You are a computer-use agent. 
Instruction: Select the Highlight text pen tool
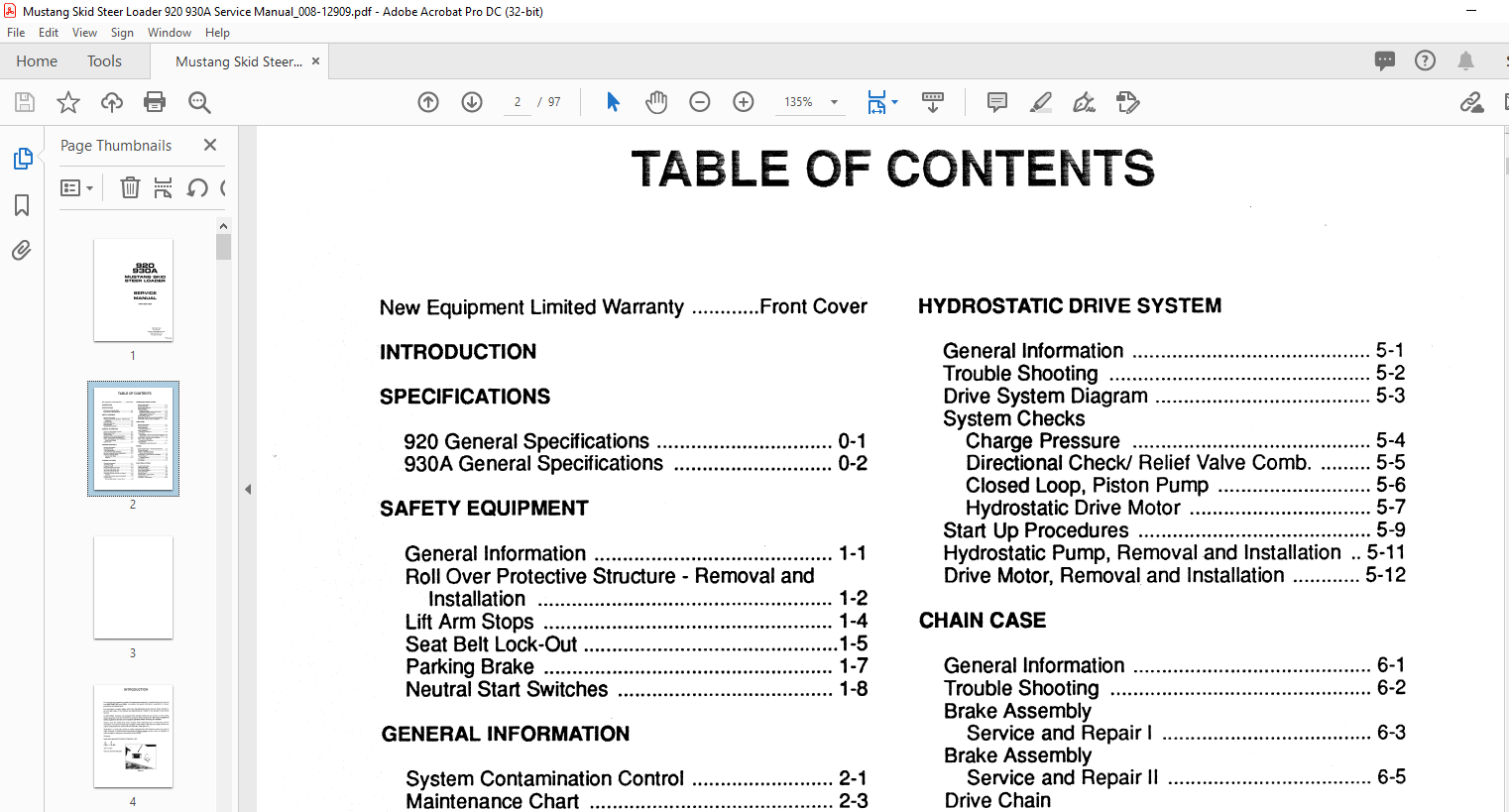[x=1041, y=102]
